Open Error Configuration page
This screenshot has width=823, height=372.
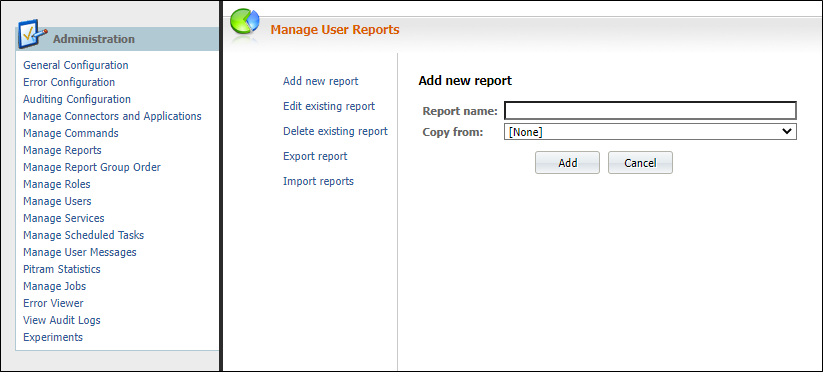click(x=69, y=82)
